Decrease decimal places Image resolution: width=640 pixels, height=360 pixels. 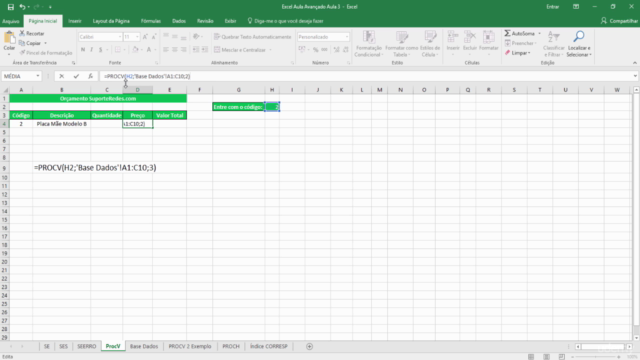(x=346, y=50)
